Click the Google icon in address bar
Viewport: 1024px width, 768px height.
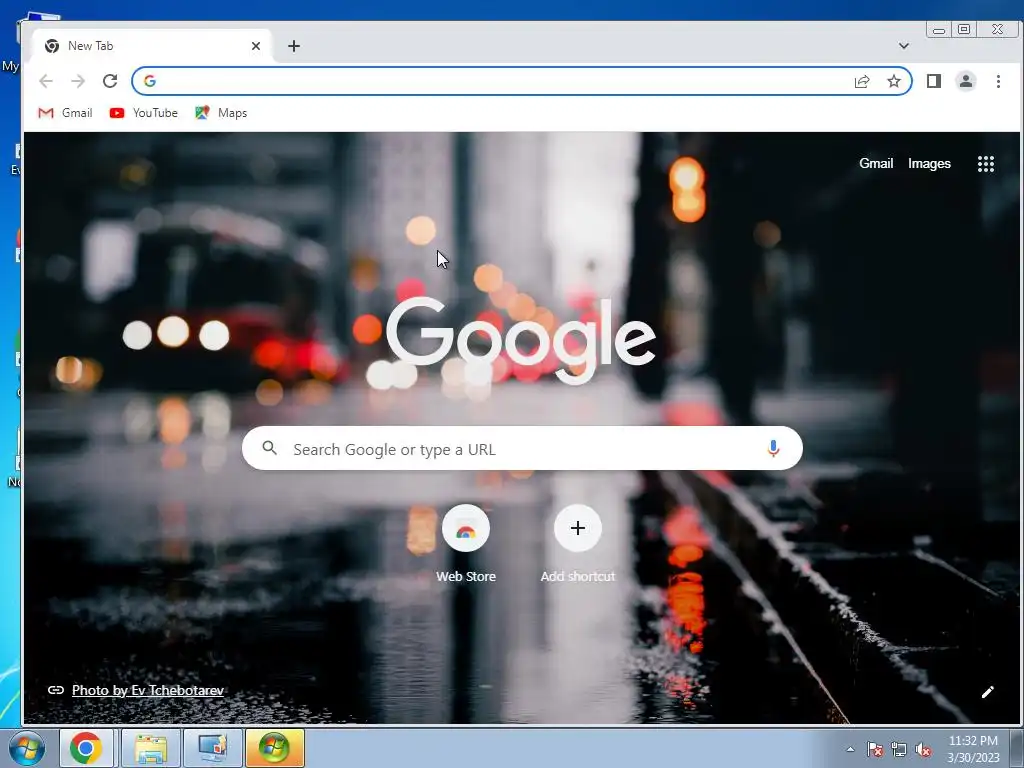pyautogui.click(x=150, y=81)
